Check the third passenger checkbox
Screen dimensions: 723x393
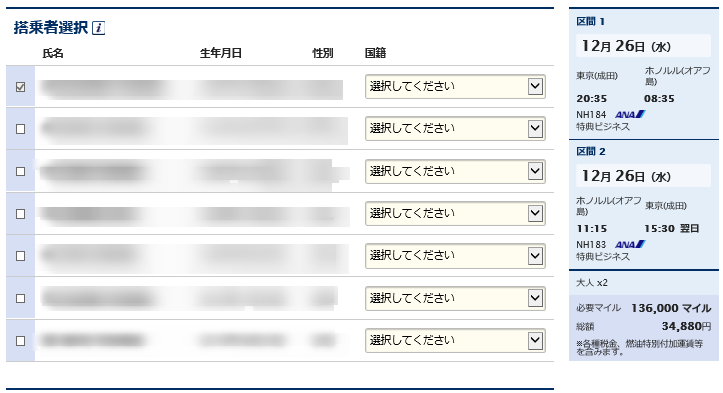pos(20,172)
